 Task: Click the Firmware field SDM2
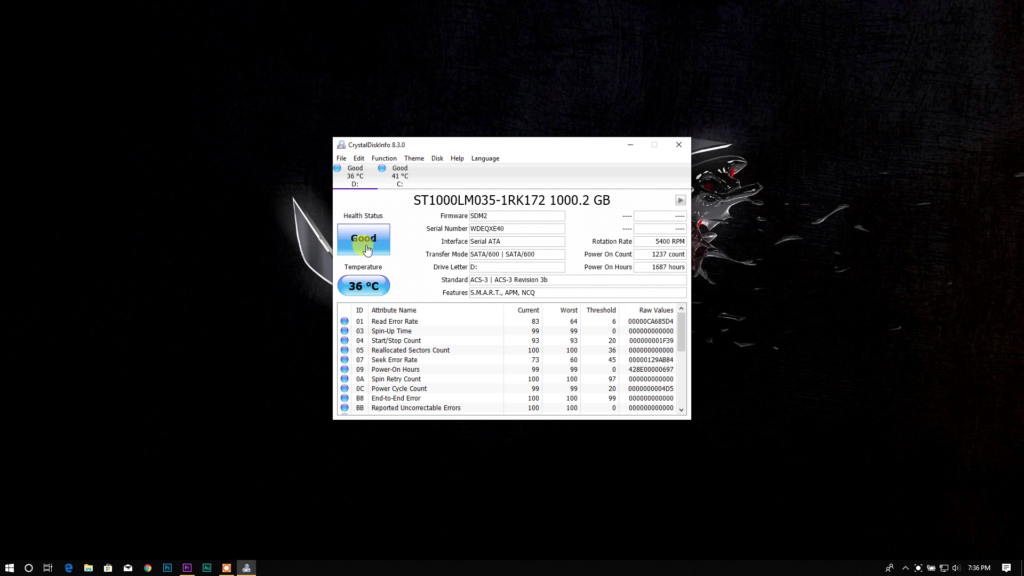pyautogui.click(x=517, y=216)
